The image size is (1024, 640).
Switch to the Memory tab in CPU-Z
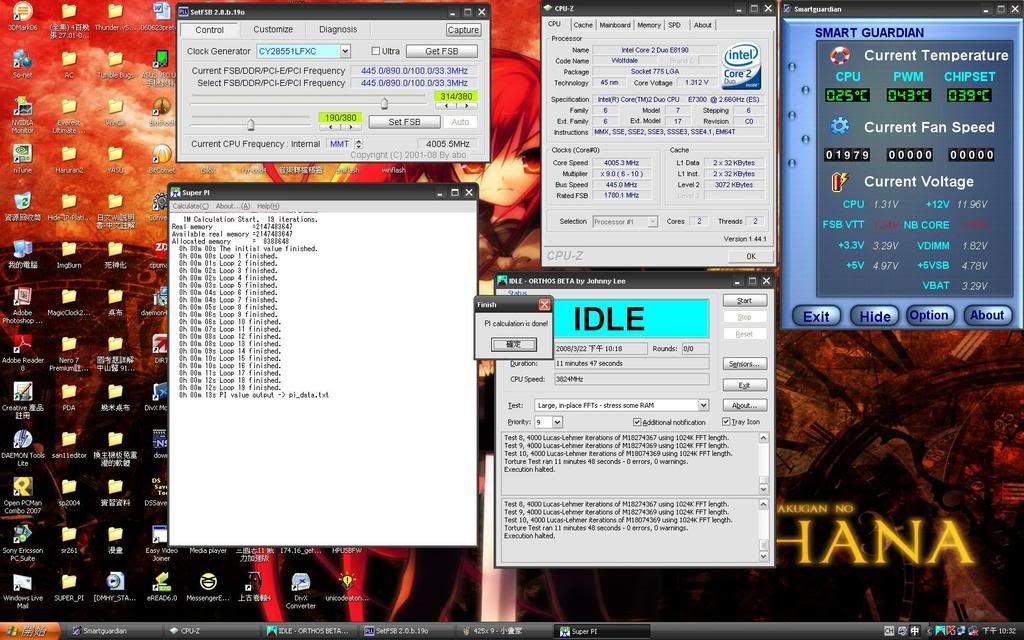(x=649, y=25)
